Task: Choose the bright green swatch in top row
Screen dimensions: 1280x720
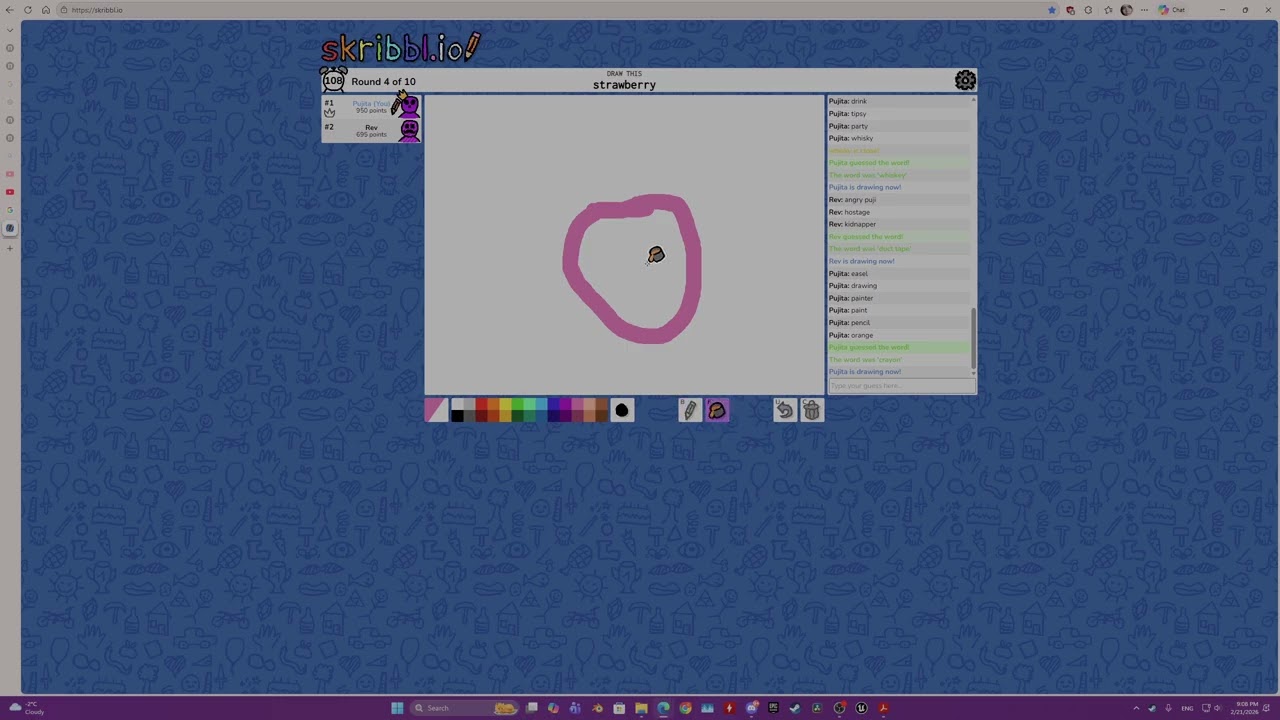Action: pyautogui.click(x=517, y=404)
